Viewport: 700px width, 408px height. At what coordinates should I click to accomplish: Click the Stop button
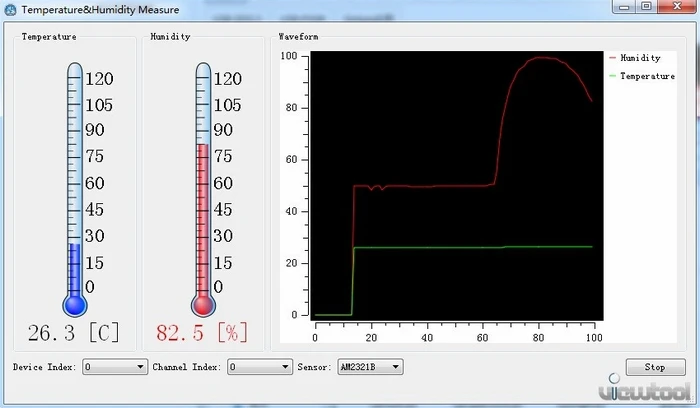655,367
